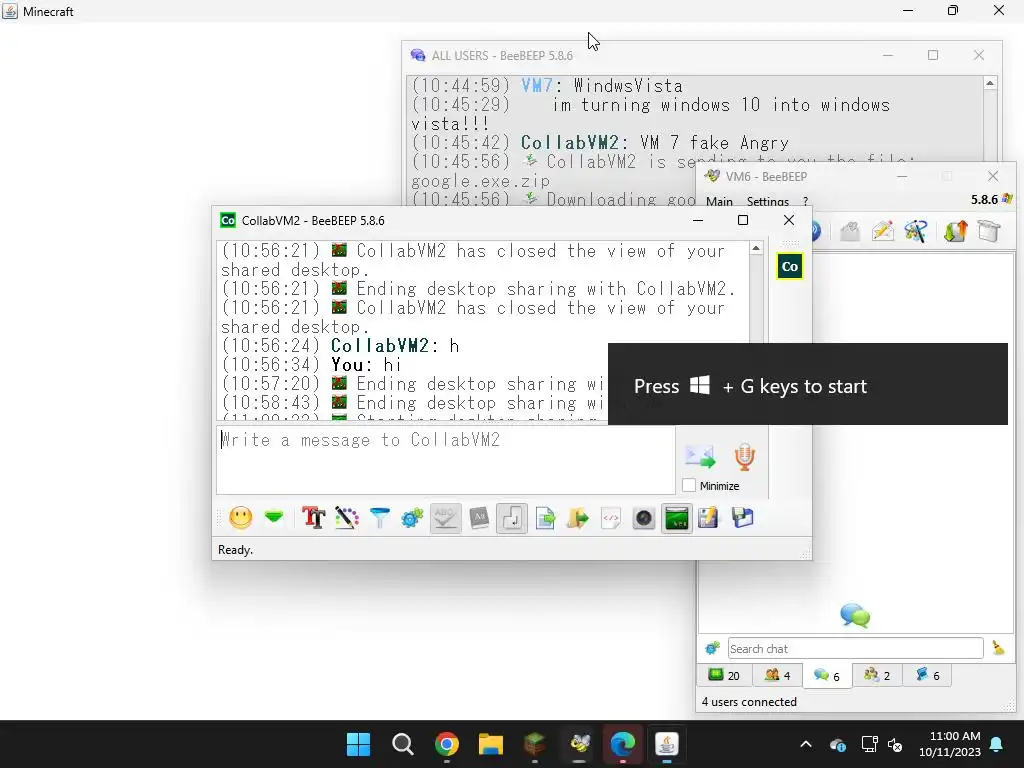
Task: Click the blue funnel filter icon
Action: pyautogui.click(x=379, y=518)
